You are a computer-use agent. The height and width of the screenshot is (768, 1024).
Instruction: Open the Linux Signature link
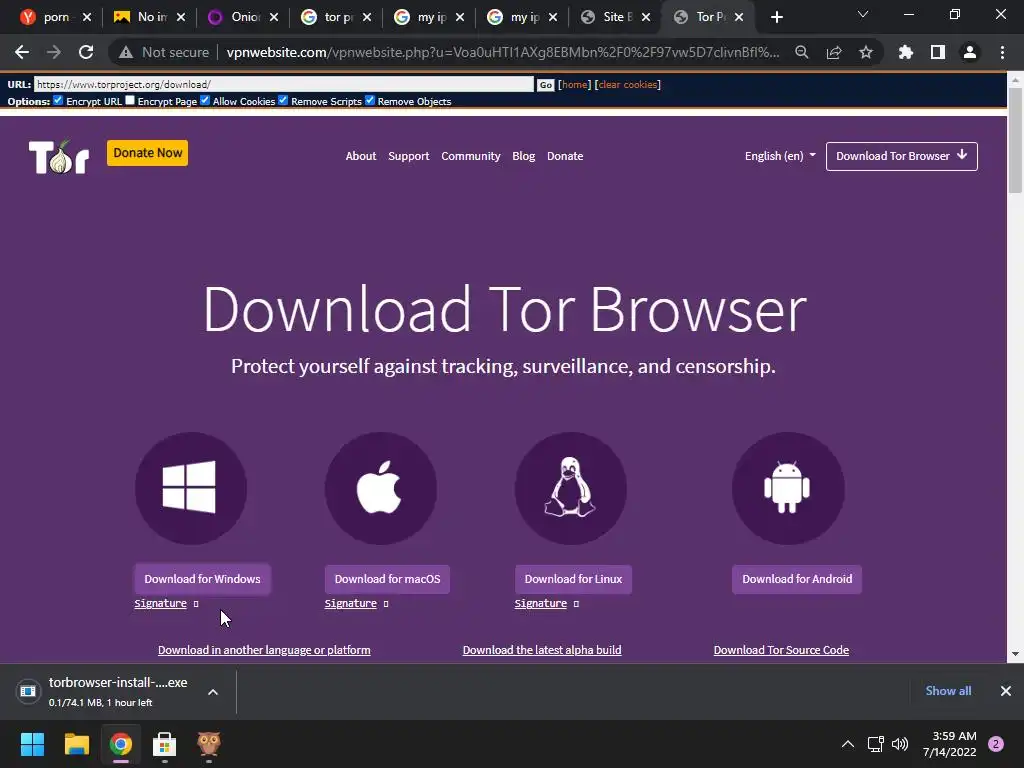click(541, 603)
